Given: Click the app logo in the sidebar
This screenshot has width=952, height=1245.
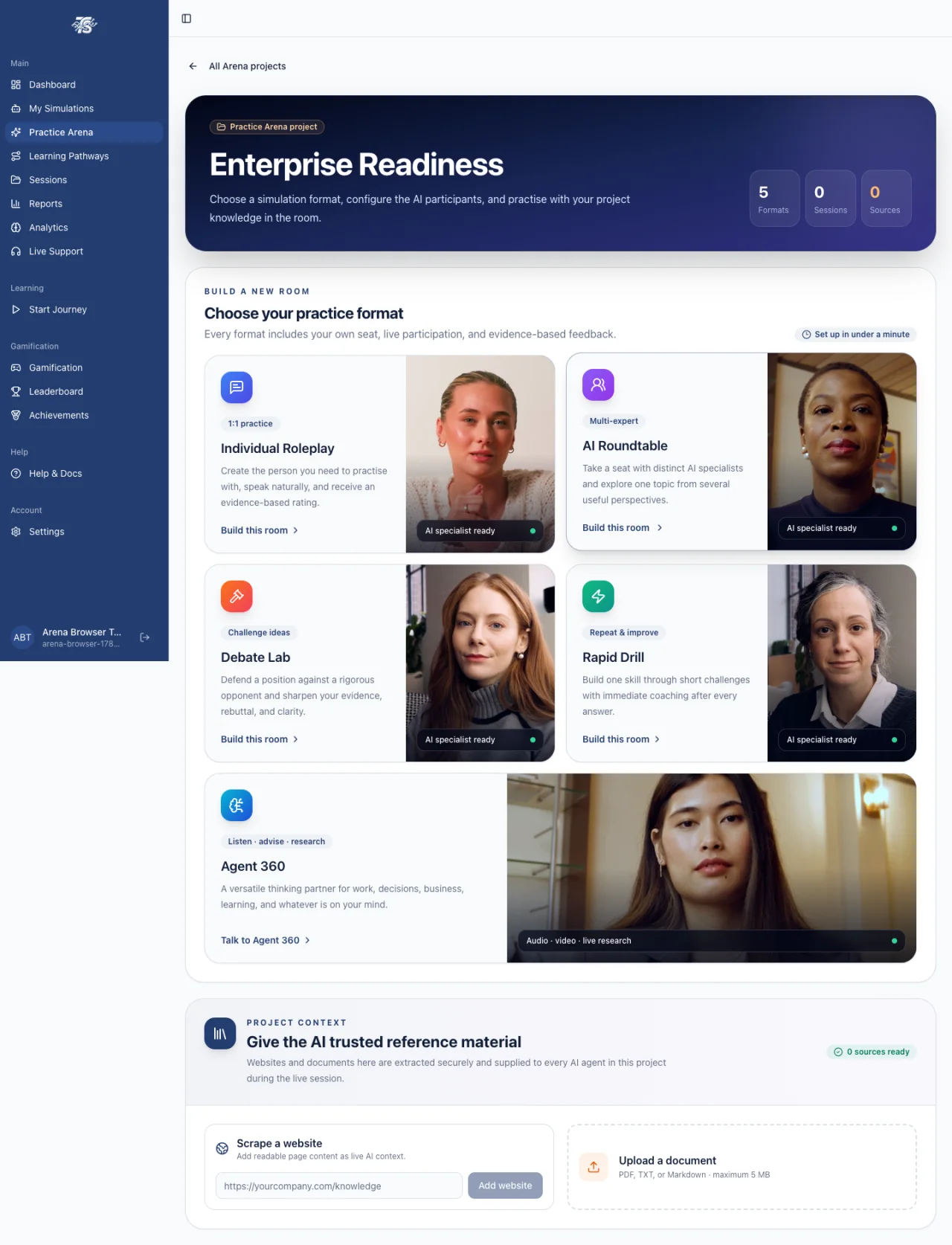Looking at the screenshot, I should [85, 25].
